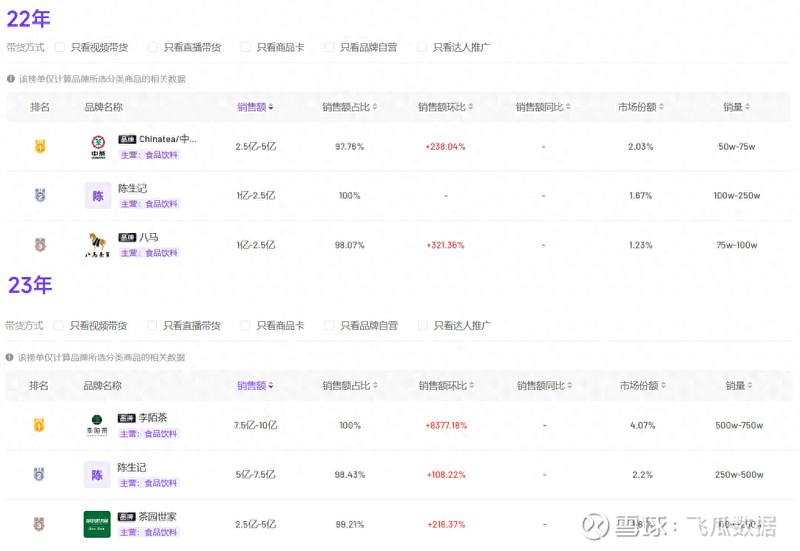
Task: Click the info icon above the 23年 table
Action: pyautogui.click(x=9, y=357)
